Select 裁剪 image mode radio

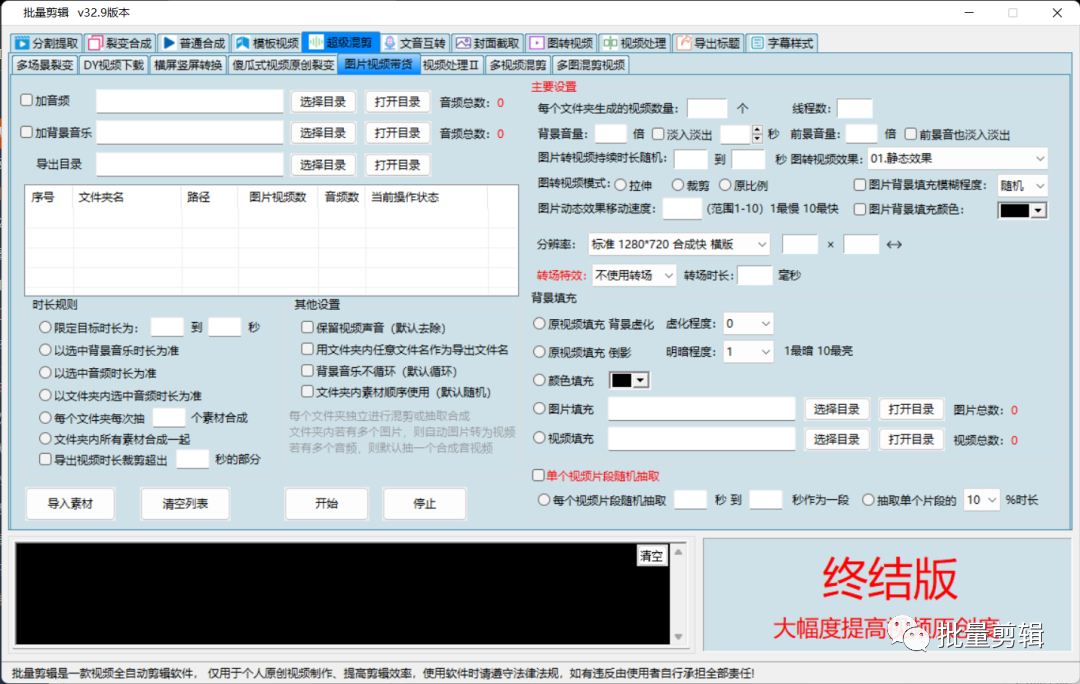pyautogui.click(x=678, y=185)
